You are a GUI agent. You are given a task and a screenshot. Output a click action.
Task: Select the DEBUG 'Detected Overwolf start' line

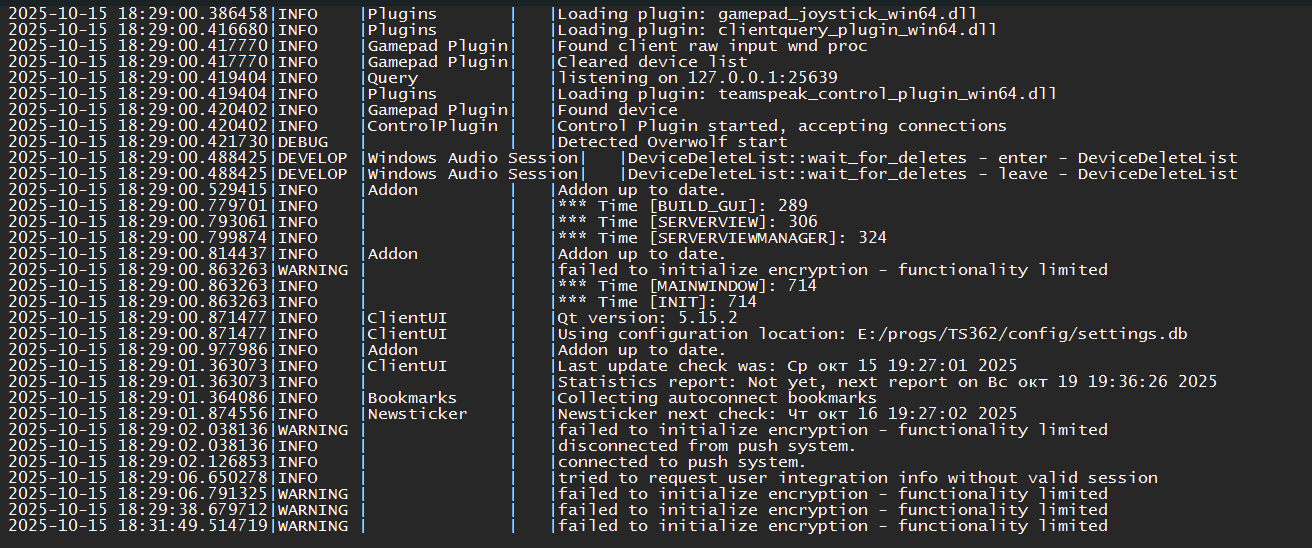pos(672,142)
